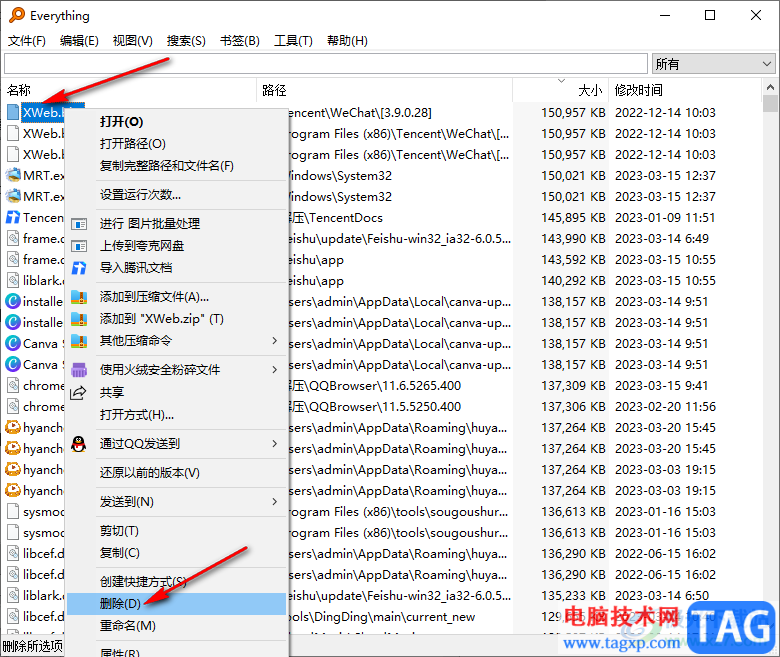Click size value 140,292 KB
Image resolution: width=780 pixels, height=657 pixels.
[574, 281]
